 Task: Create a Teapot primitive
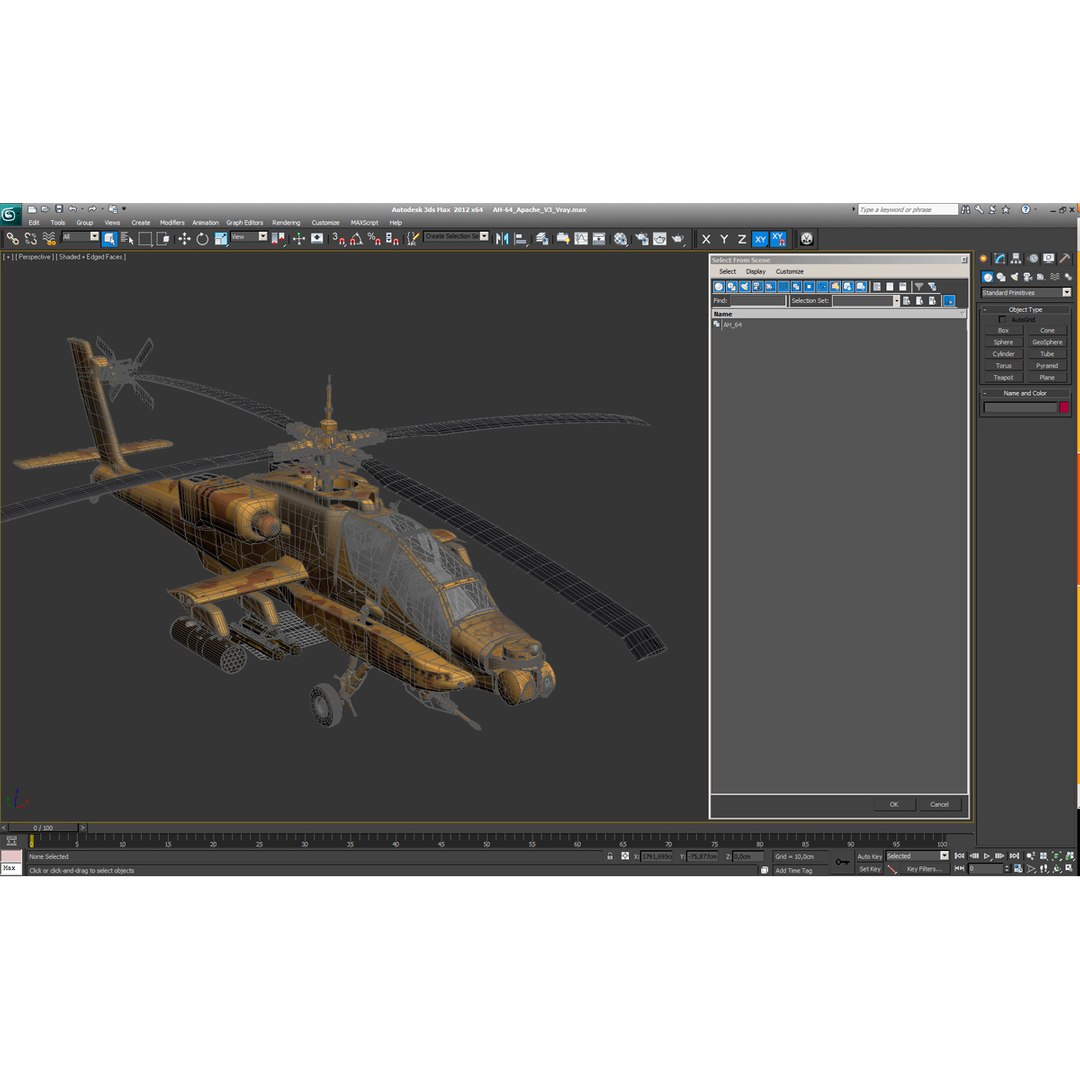pyautogui.click(x=1003, y=377)
